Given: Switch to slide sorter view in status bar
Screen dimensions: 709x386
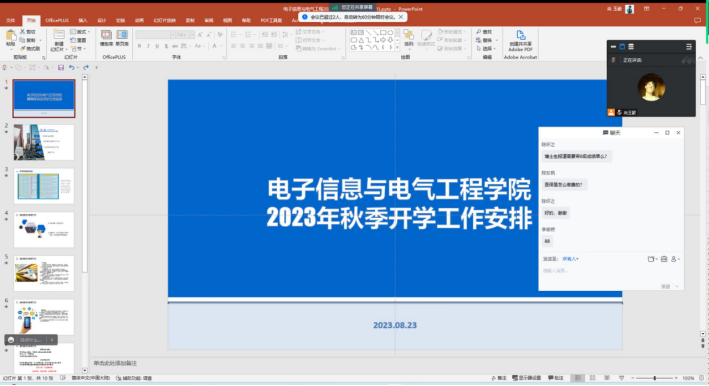Looking at the screenshot, I should click(x=592, y=378).
